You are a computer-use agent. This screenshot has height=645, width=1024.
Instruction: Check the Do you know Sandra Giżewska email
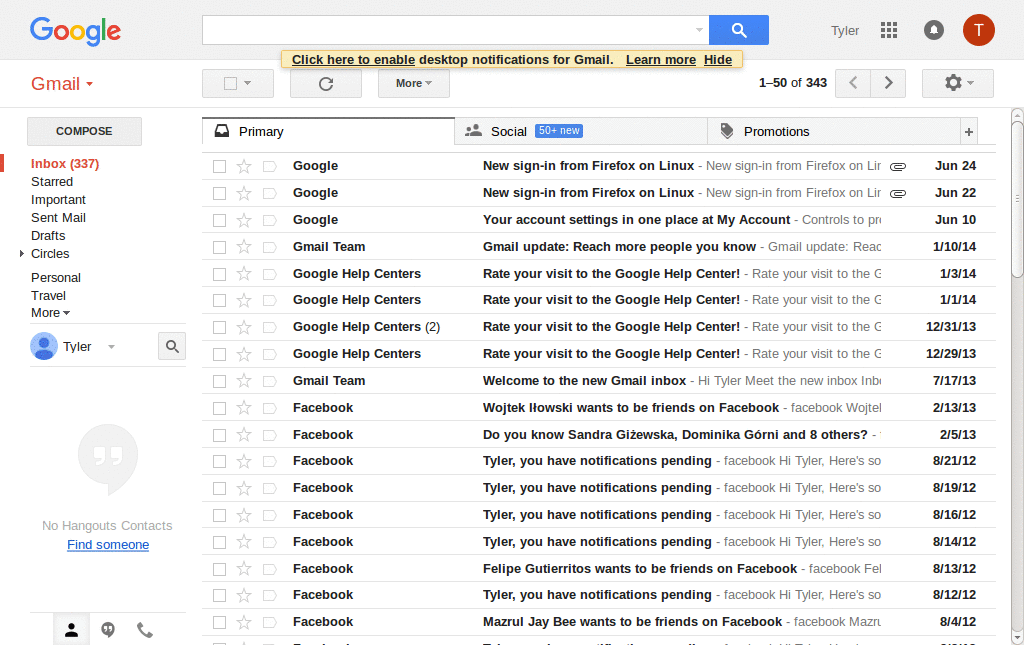point(219,435)
